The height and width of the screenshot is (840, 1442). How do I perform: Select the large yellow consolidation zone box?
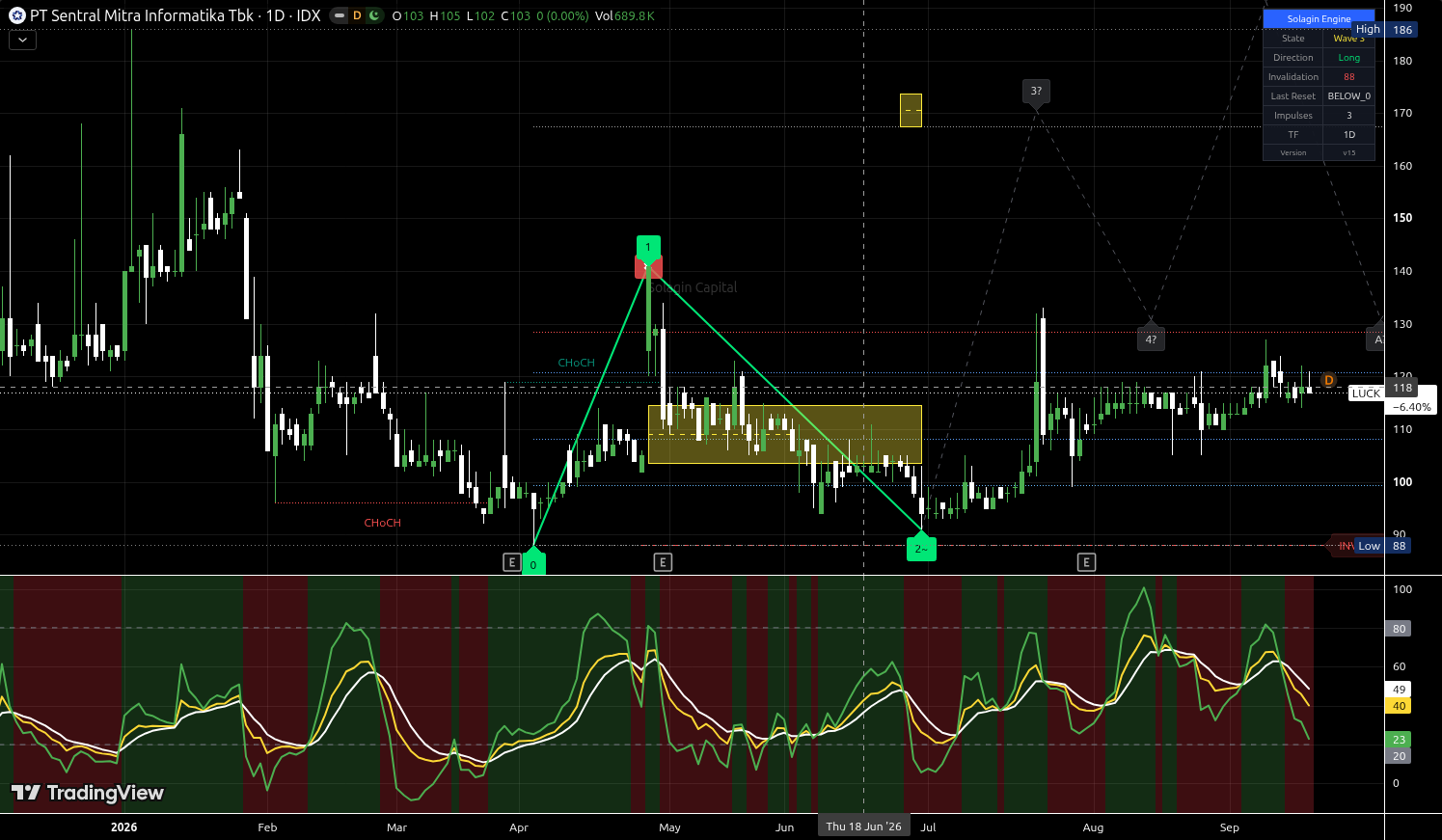pyautogui.click(x=785, y=434)
